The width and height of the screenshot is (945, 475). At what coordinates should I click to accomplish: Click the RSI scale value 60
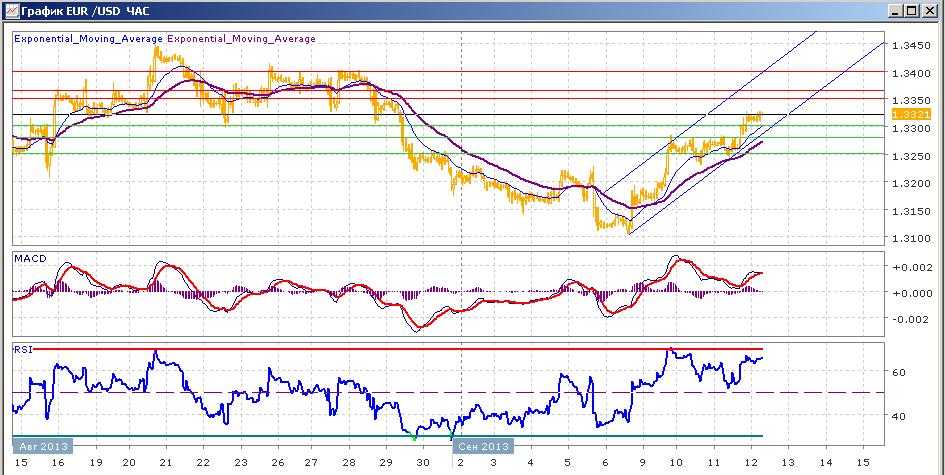pos(898,372)
